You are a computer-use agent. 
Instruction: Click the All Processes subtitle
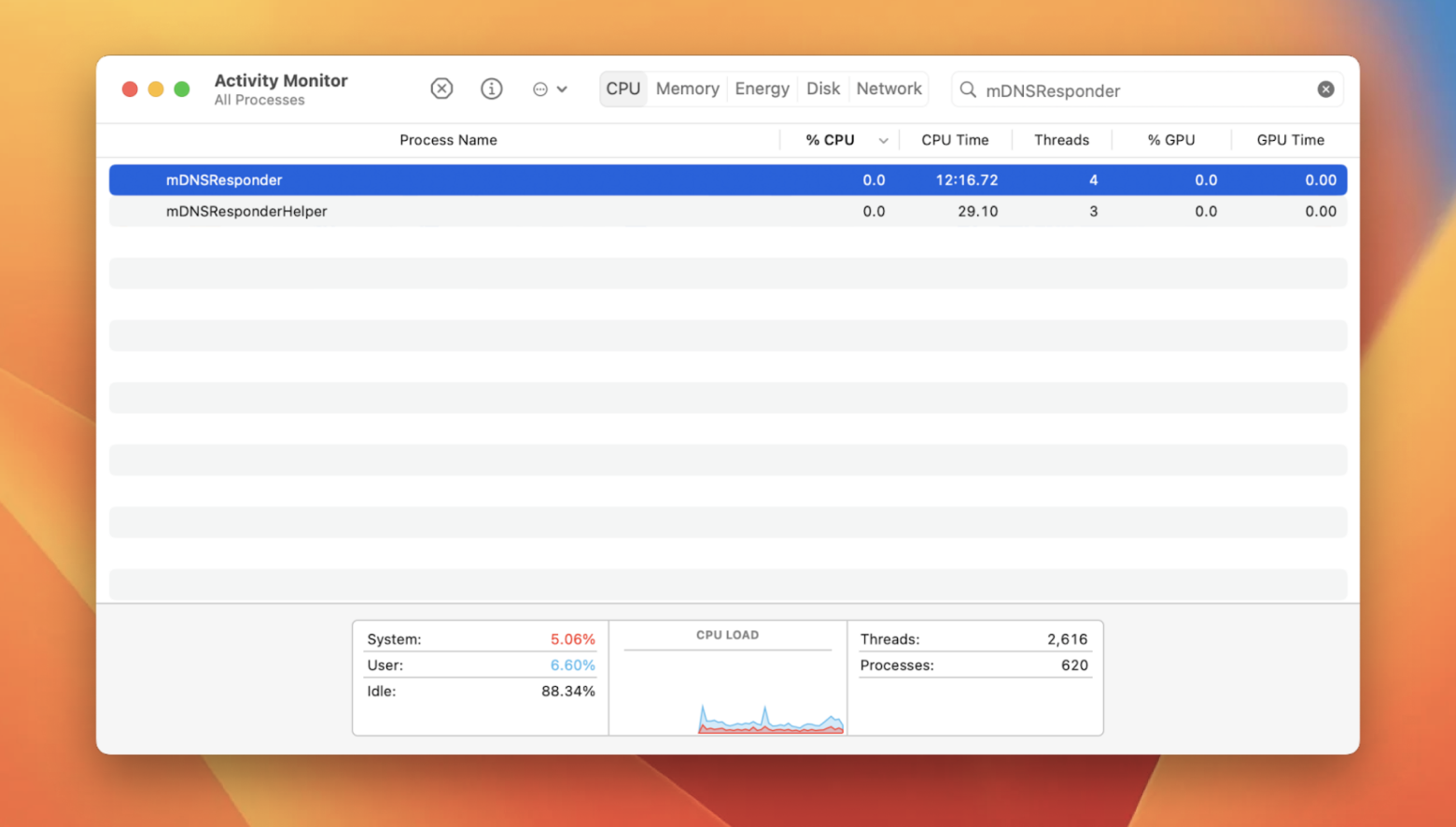click(x=259, y=100)
